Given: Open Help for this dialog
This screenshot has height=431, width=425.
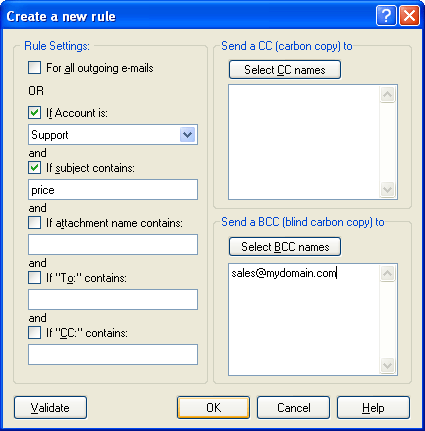Looking at the screenshot, I should 373,408.
